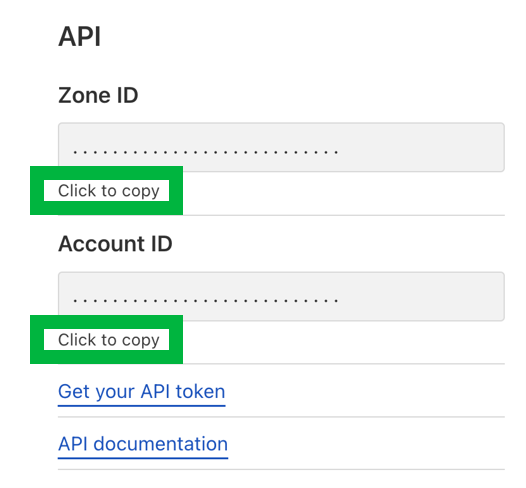Image resolution: width=526 pixels, height=488 pixels.
Task: Open the Get your API token link
Action: coord(142,392)
